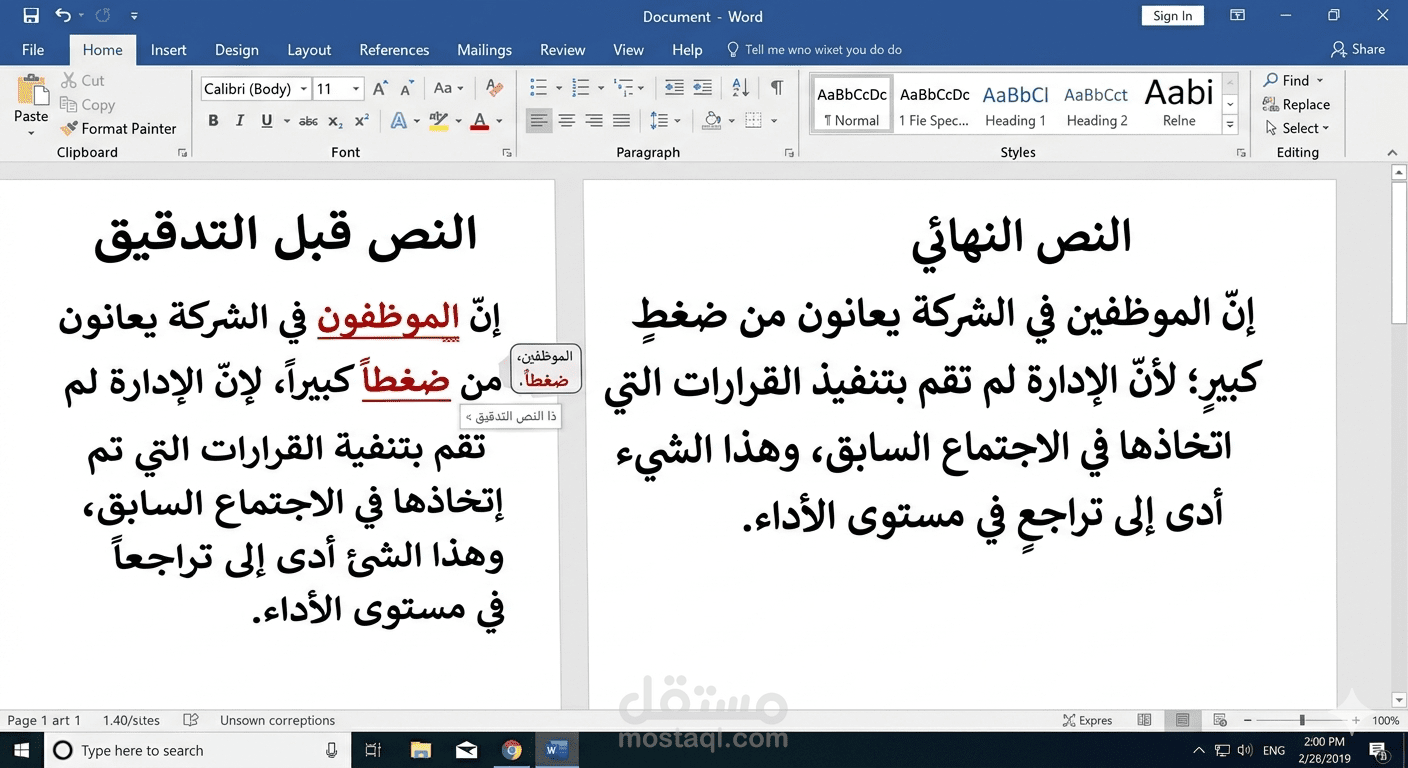Expand the Styles gallery More arrow
1408x768 pixels.
1231,126
